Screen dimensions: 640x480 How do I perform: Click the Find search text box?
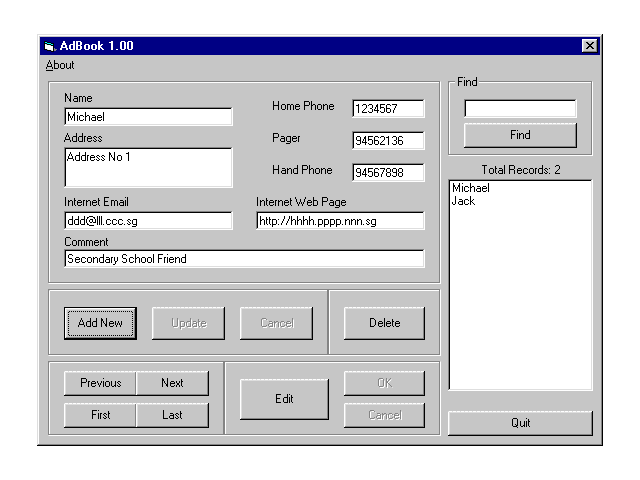(x=520, y=108)
